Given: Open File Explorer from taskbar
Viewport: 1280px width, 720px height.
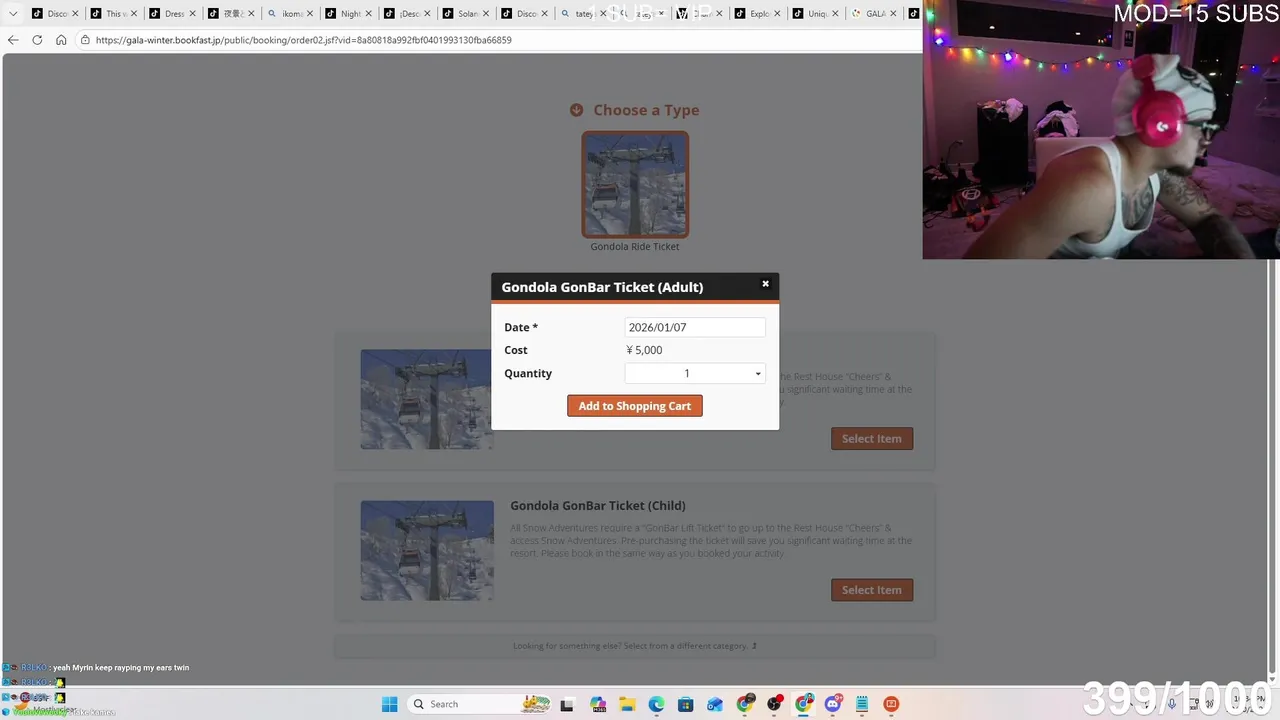Looking at the screenshot, I should click(627, 704).
